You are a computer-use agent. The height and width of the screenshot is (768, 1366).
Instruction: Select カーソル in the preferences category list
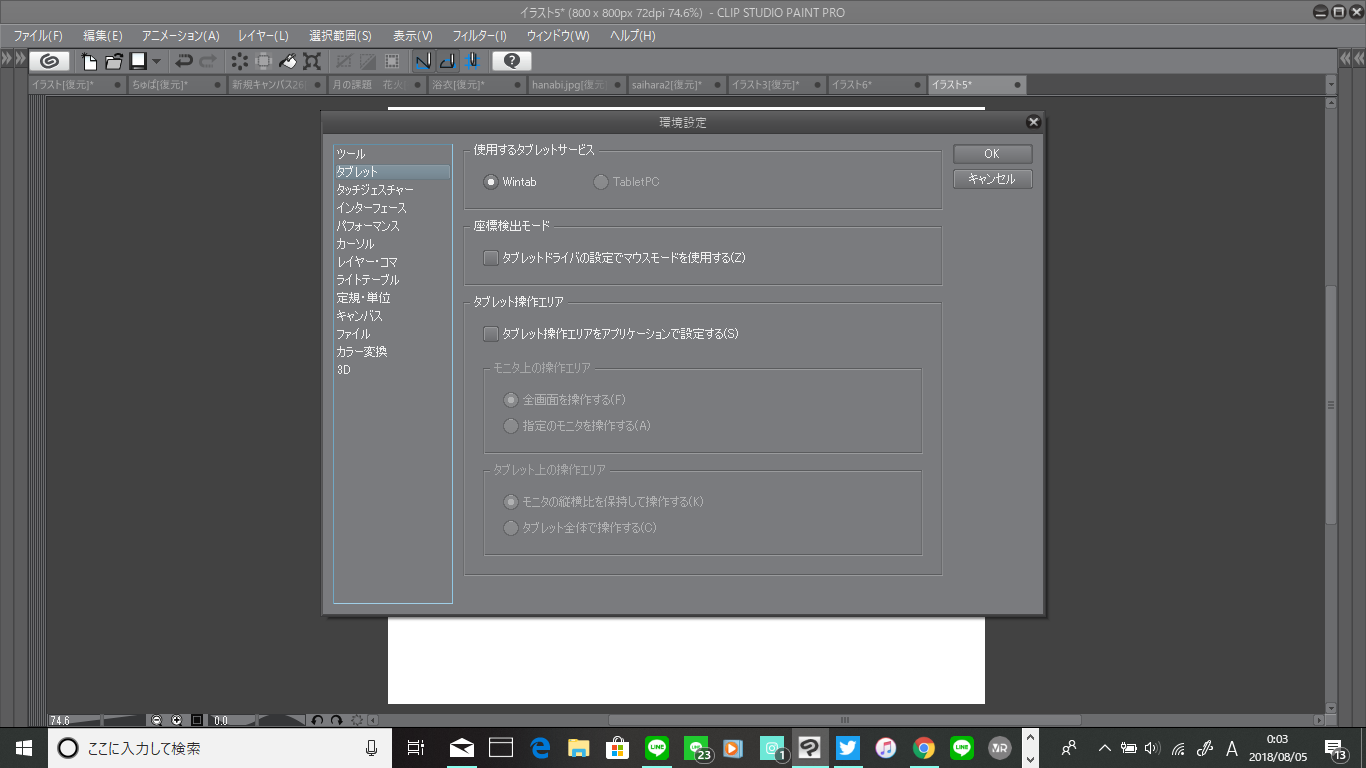355,244
